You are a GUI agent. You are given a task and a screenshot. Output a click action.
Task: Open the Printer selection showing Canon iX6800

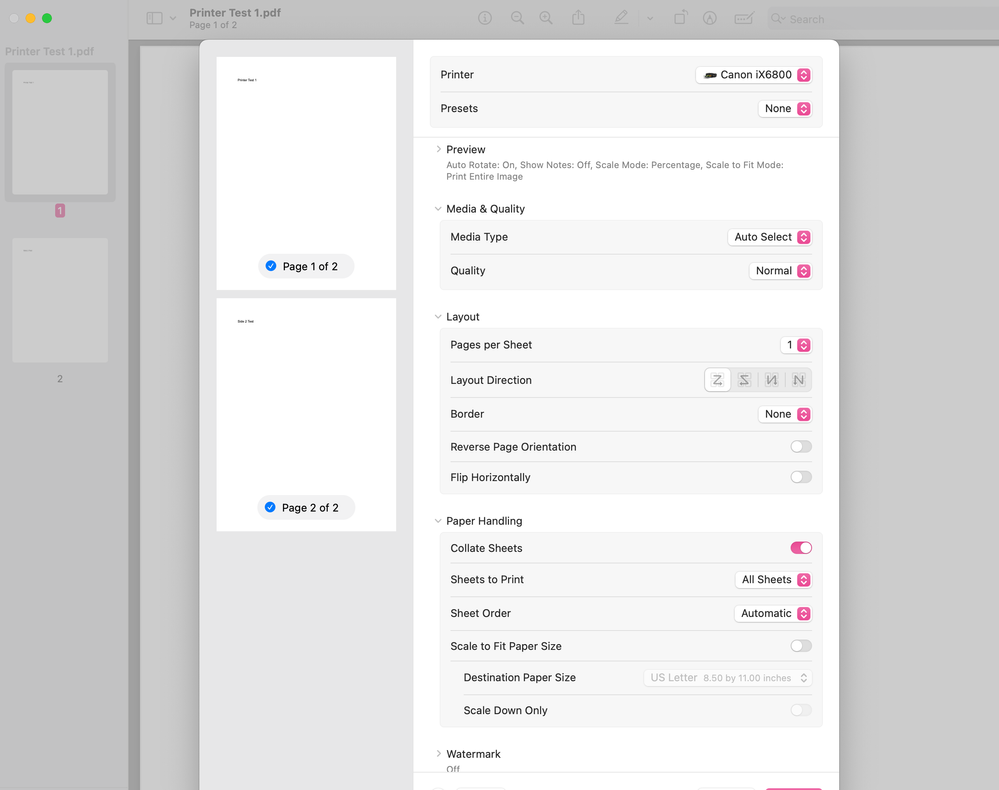[753, 74]
